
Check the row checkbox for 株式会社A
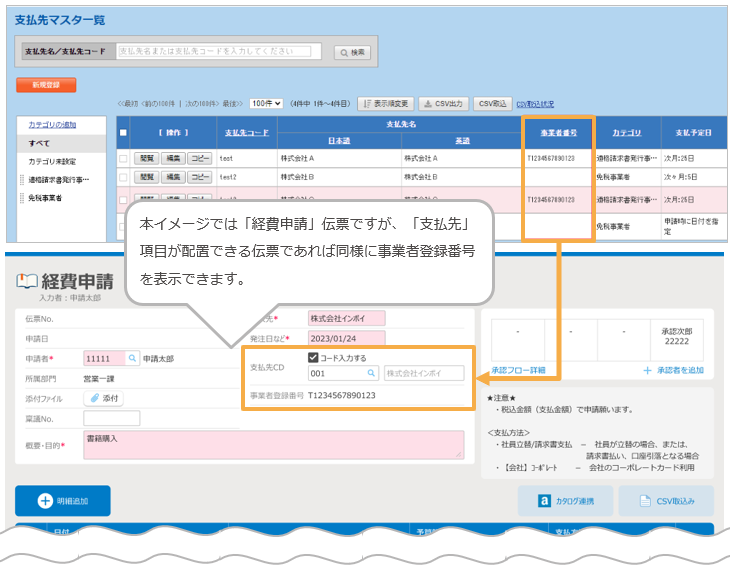[123, 158]
